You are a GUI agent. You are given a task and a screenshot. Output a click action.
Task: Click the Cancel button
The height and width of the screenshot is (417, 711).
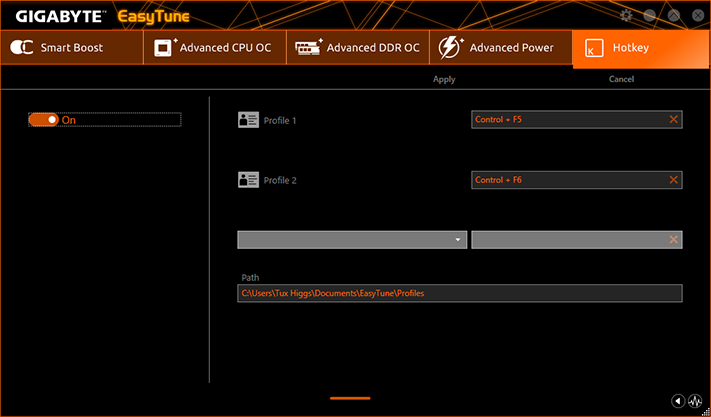point(621,79)
